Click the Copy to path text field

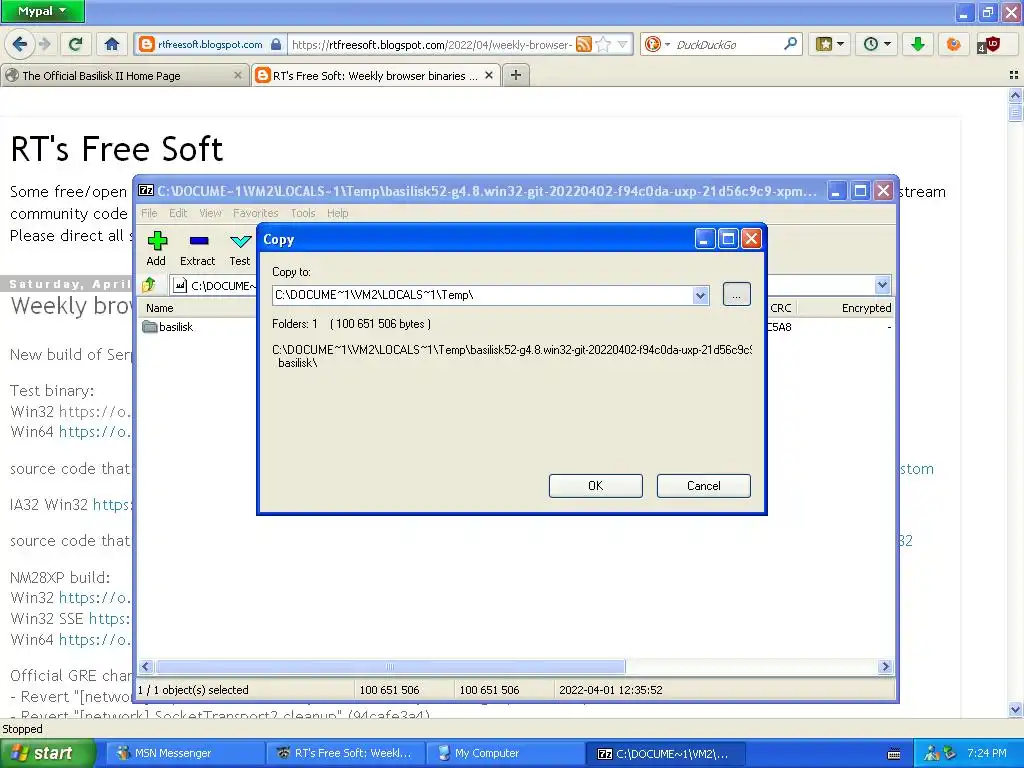pyautogui.click(x=482, y=295)
